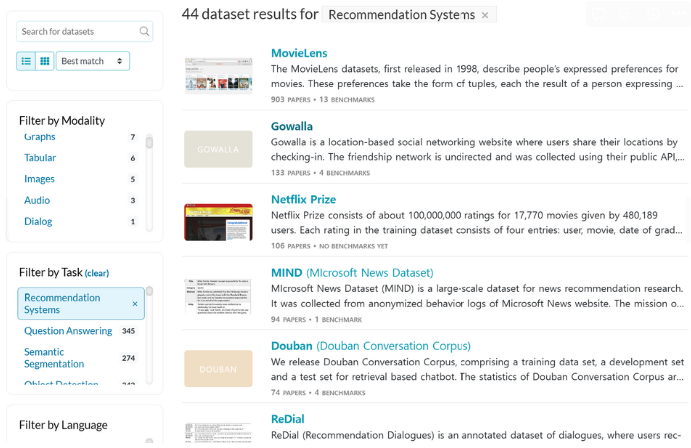
Task: Filter by Semantic Segmentation task
Action: click(x=54, y=358)
